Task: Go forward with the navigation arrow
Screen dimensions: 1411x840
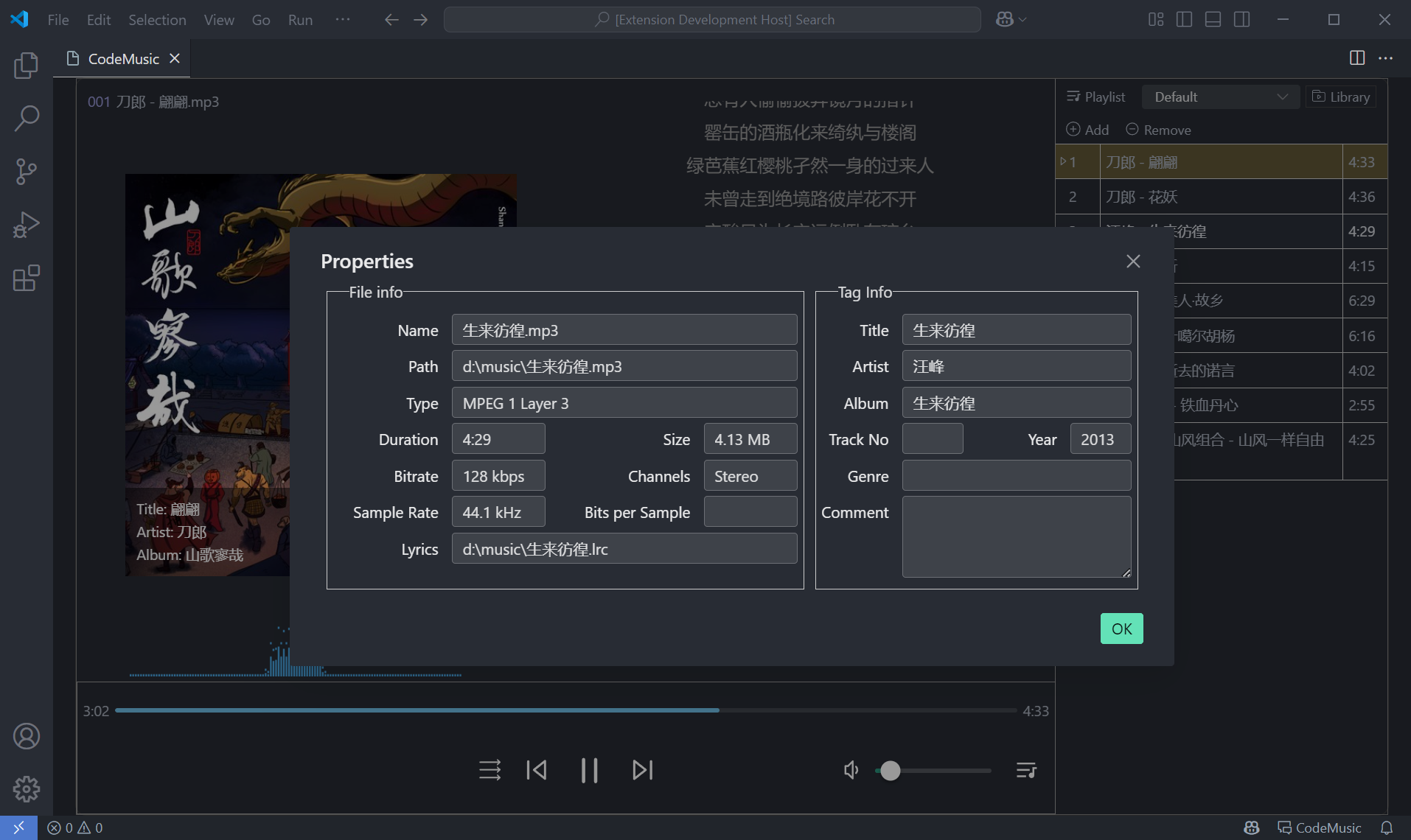Action: pyautogui.click(x=421, y=20)
